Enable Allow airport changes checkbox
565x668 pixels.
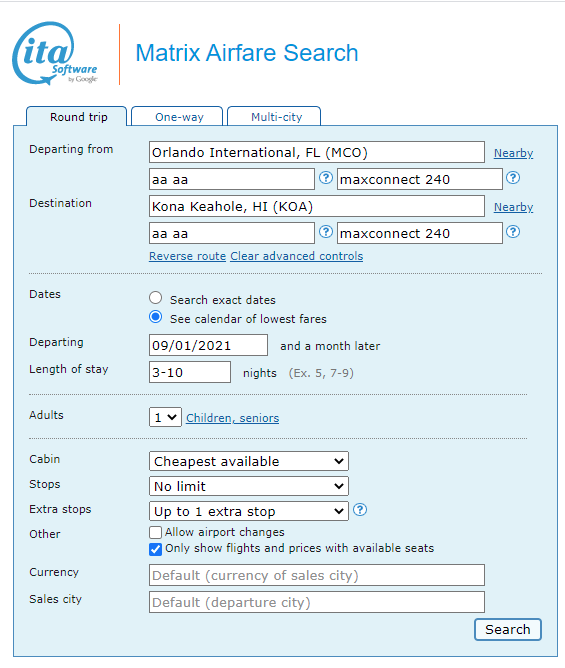(156, 533)
